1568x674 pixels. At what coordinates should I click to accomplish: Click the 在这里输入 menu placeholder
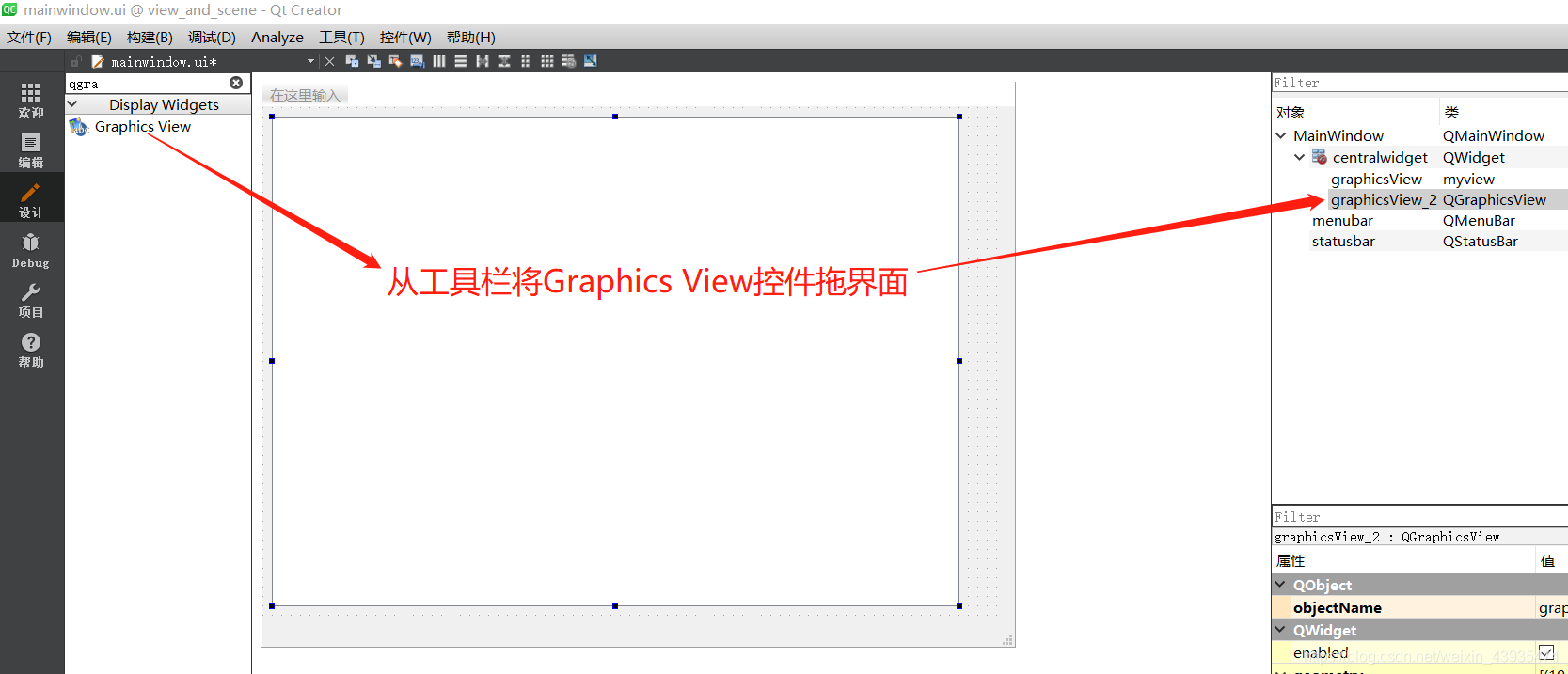point(305,95)
